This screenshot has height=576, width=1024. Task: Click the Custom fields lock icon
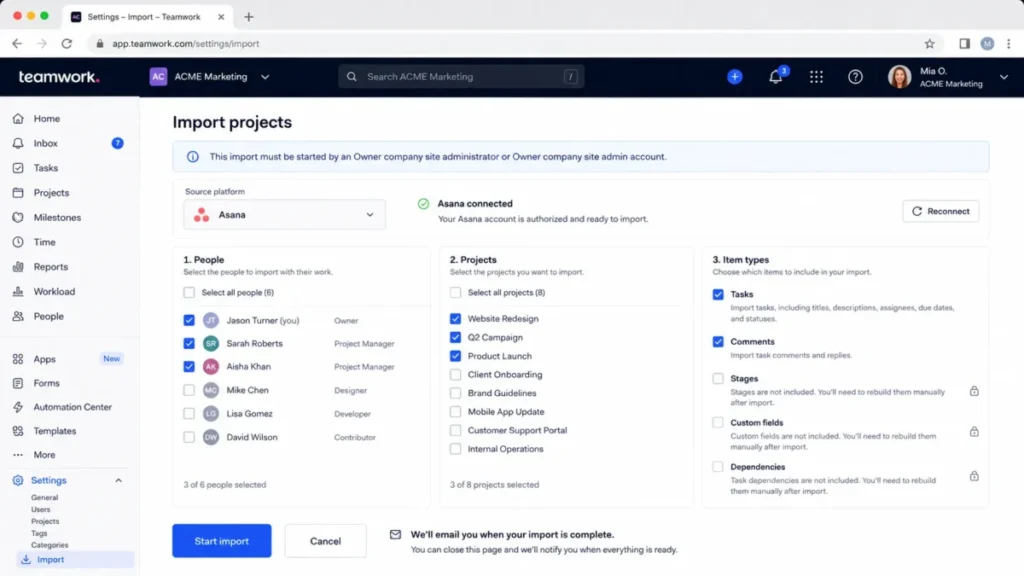coord(974,432)
